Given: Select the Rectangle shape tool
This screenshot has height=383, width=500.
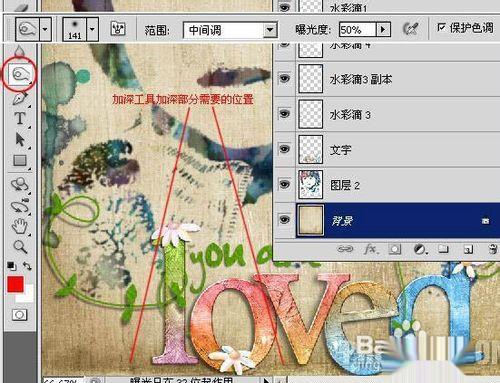Looking at the screenshot, I should (x=19, y=161).
